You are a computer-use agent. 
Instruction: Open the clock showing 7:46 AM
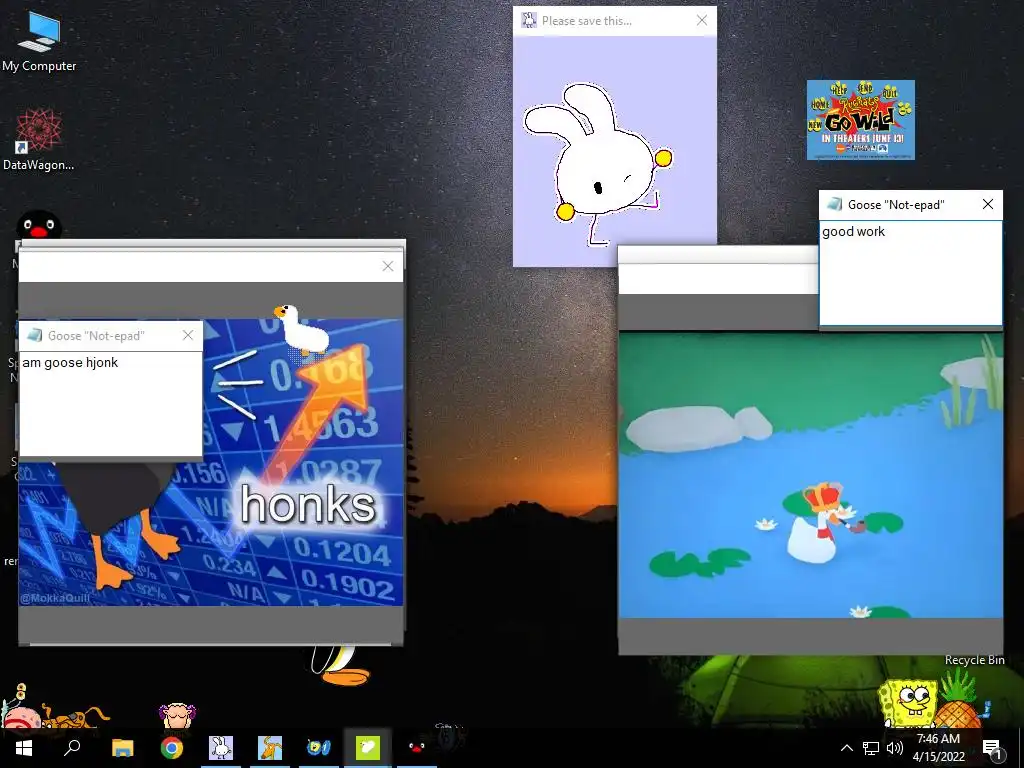(x=938, y=748)
